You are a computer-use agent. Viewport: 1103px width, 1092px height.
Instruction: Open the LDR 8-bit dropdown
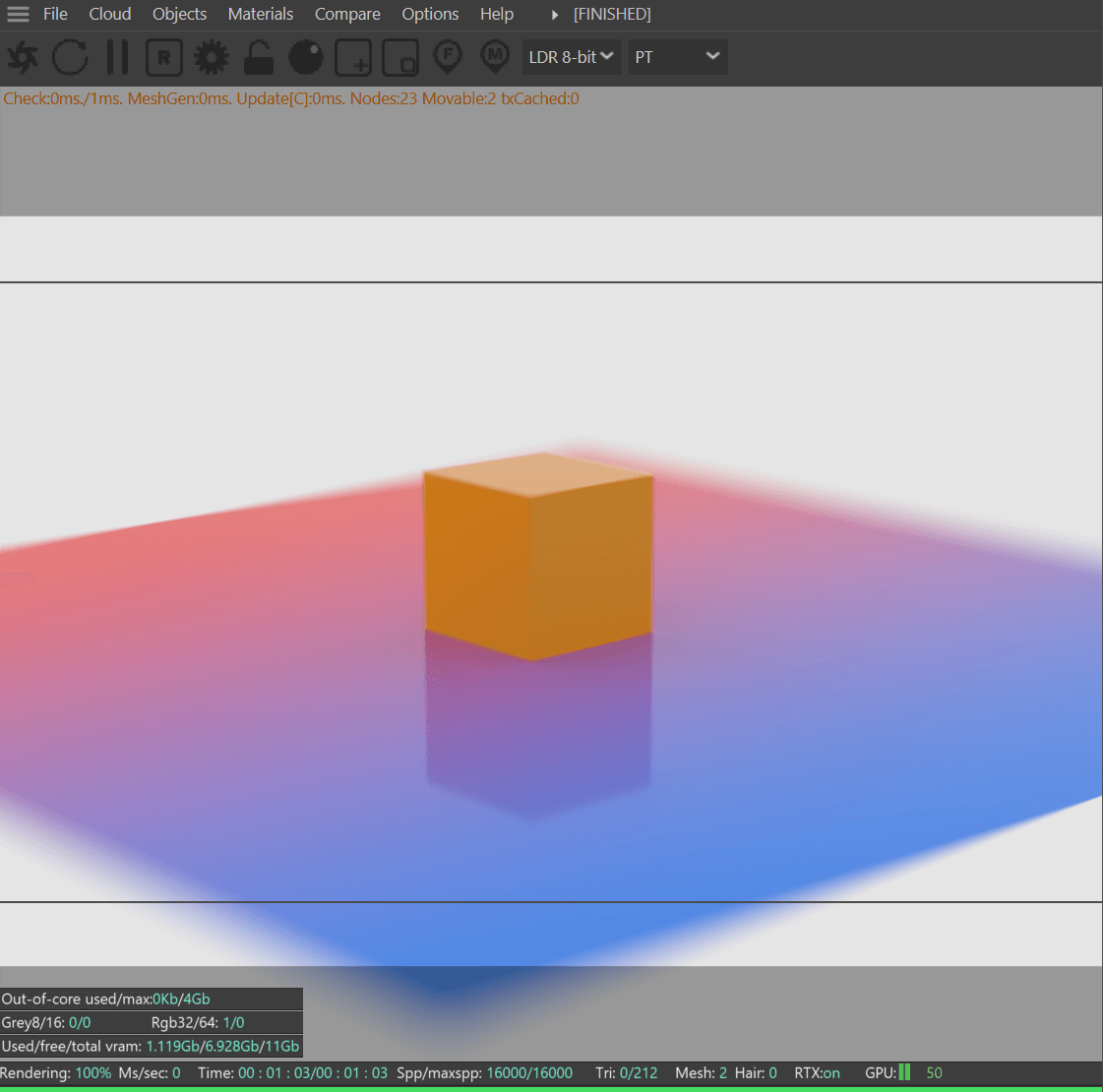(572, 57)
